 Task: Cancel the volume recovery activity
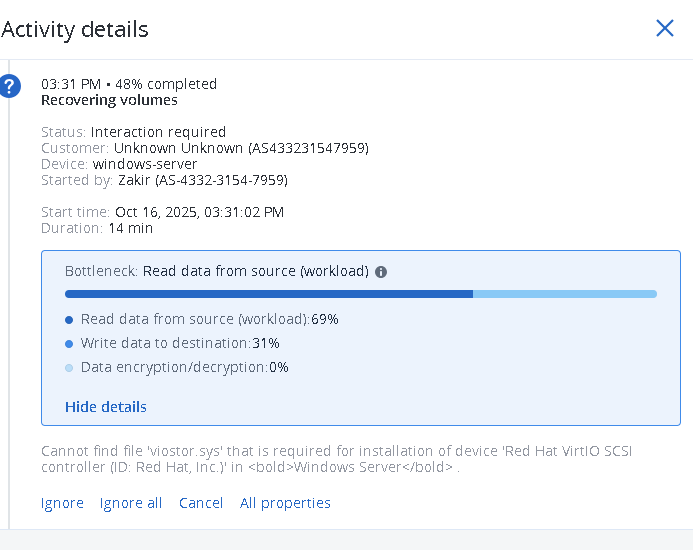click(201, 503)
